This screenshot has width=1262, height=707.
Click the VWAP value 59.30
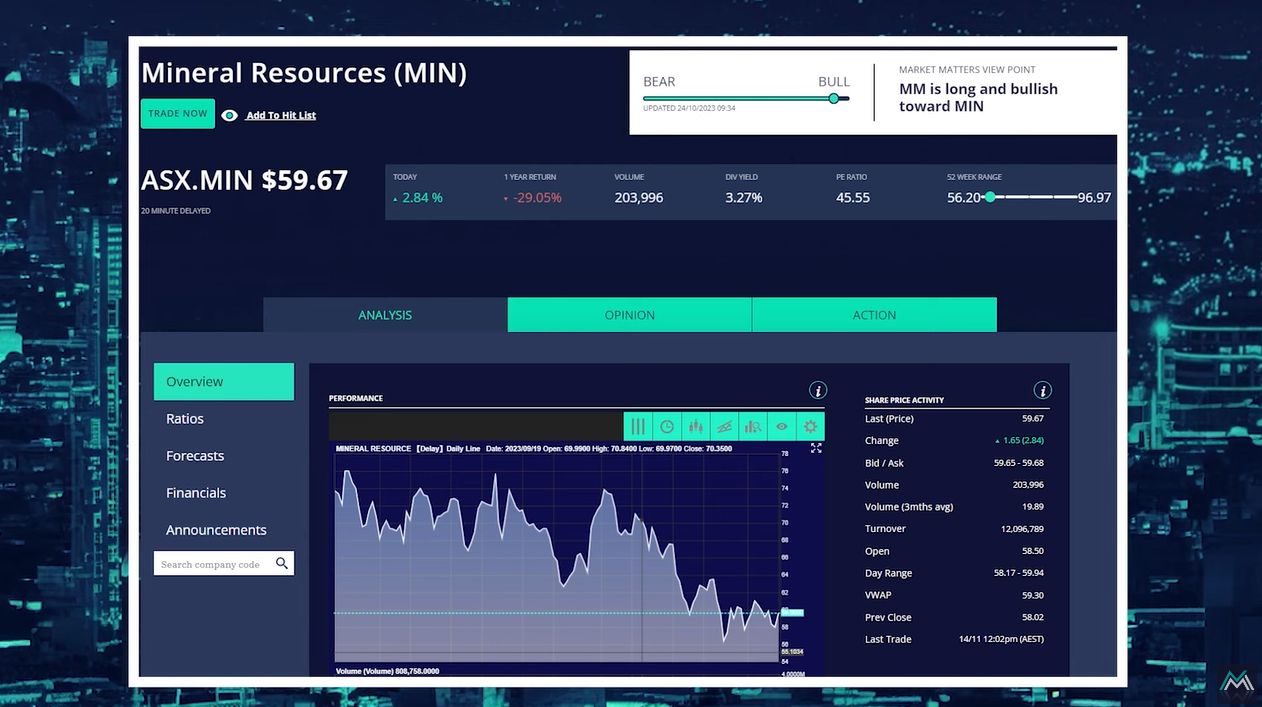tap(1033, 595)
